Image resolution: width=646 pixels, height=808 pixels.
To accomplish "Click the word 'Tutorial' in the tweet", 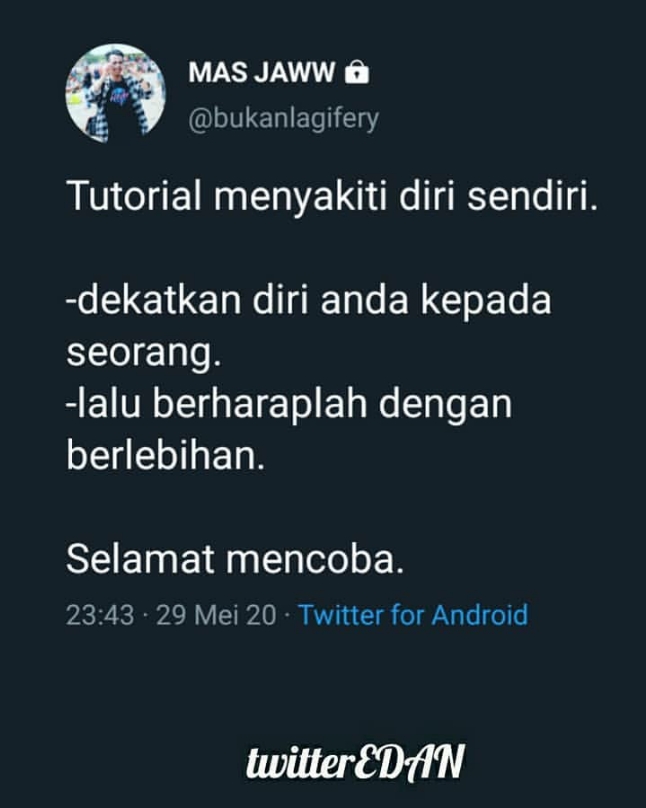I will tap(134, 196).
